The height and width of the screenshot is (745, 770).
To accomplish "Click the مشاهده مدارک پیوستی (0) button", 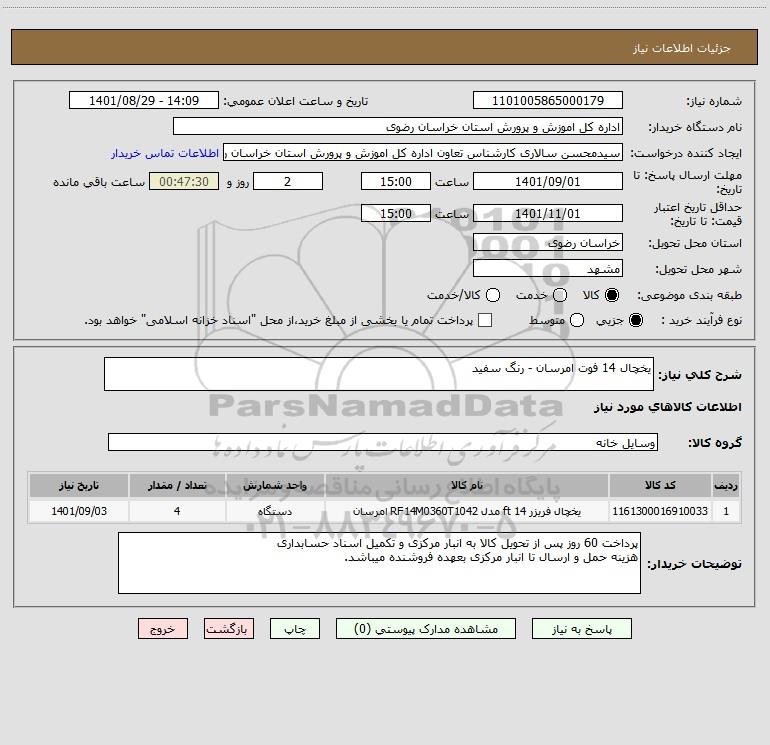I will pyautogui.click(x=426, y=629).
